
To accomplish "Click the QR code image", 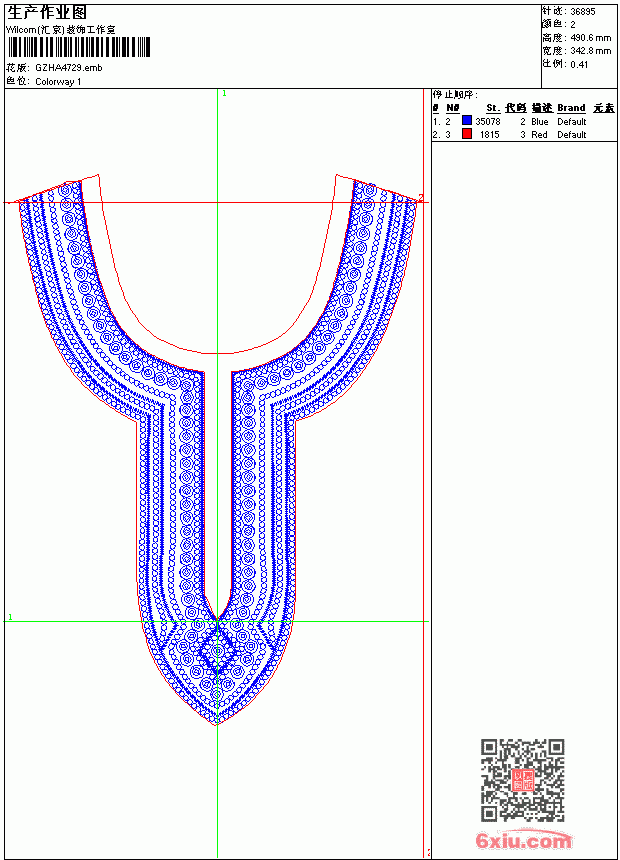I will tap(523, 779).
